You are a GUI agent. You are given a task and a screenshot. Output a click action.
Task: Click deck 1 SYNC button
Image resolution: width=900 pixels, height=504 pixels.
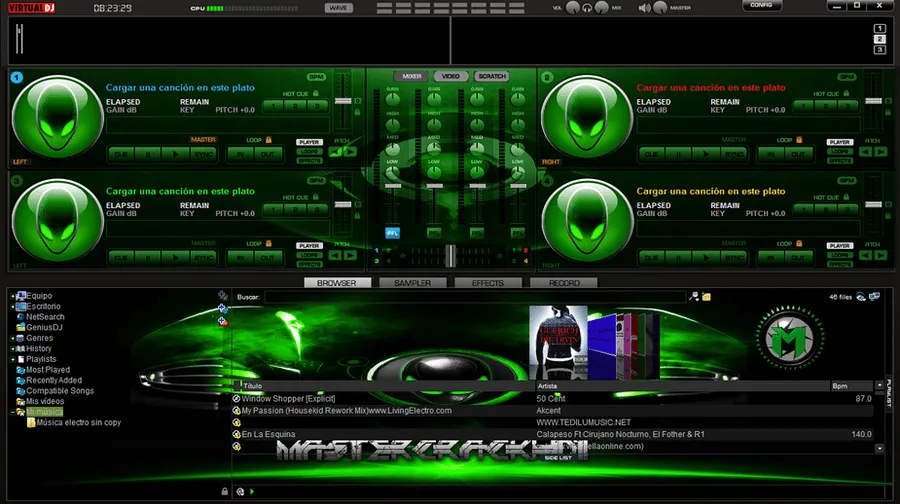point(204,154)
